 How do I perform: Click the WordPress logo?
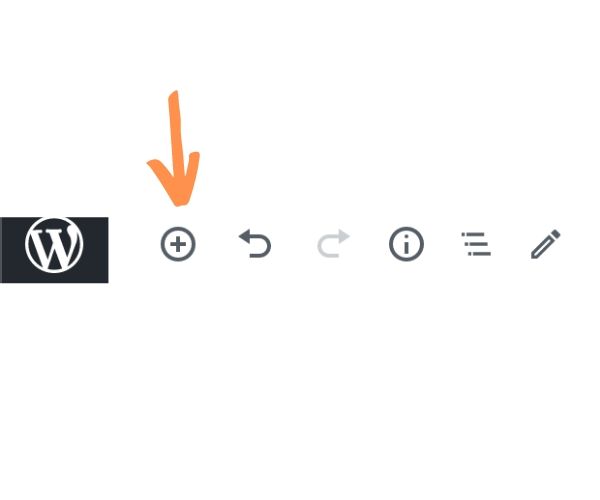pos(54,245)
